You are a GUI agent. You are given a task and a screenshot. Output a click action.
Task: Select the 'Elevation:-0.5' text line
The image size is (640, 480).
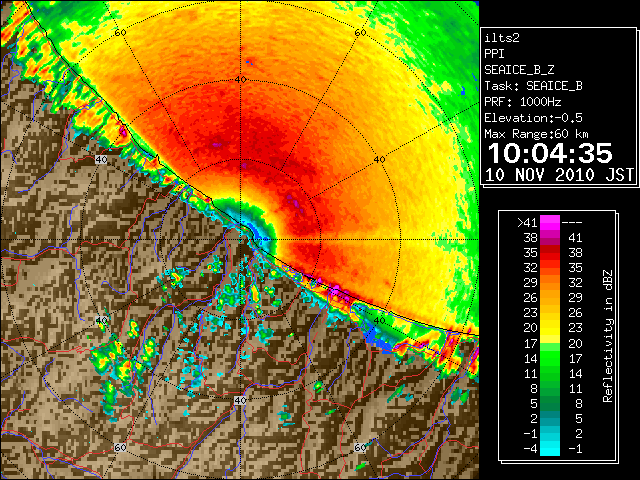533,118
